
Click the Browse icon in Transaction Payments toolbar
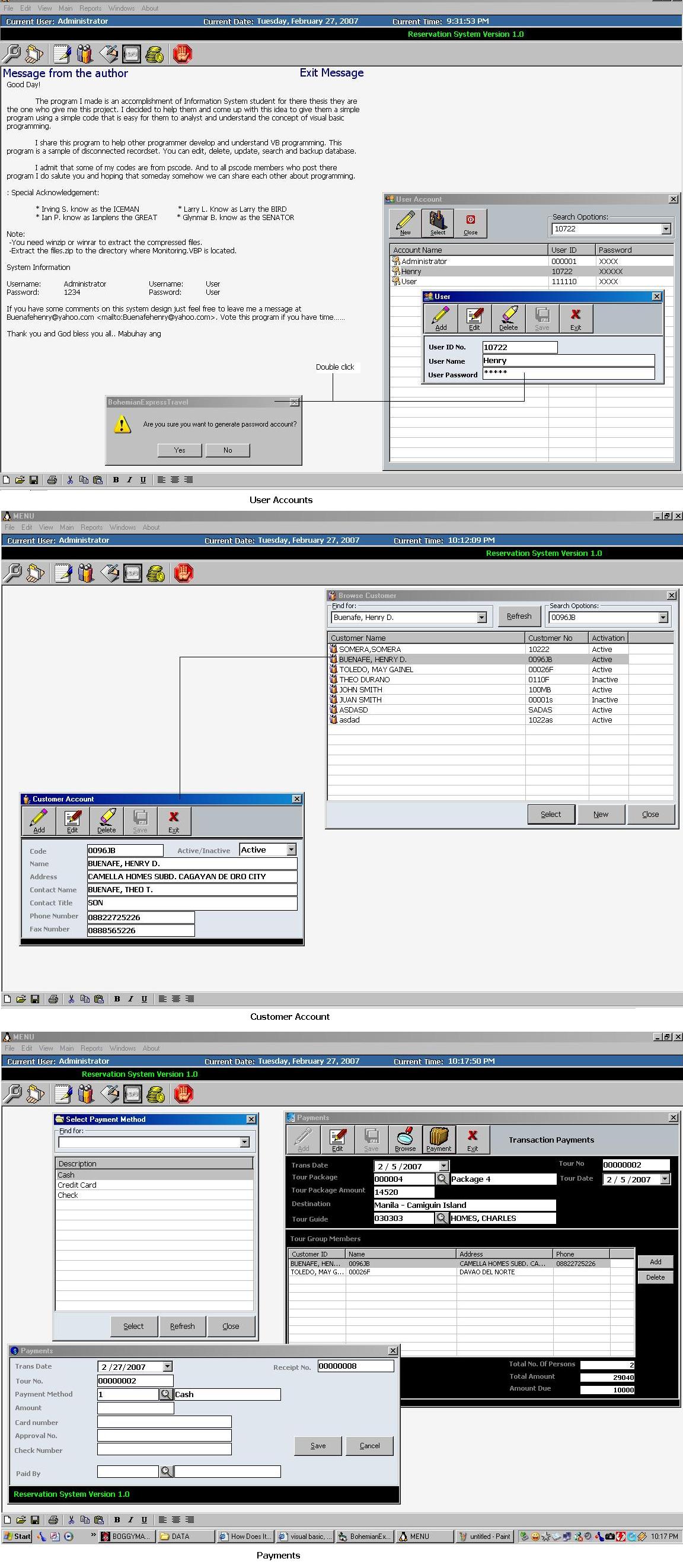coord(405,1139)
